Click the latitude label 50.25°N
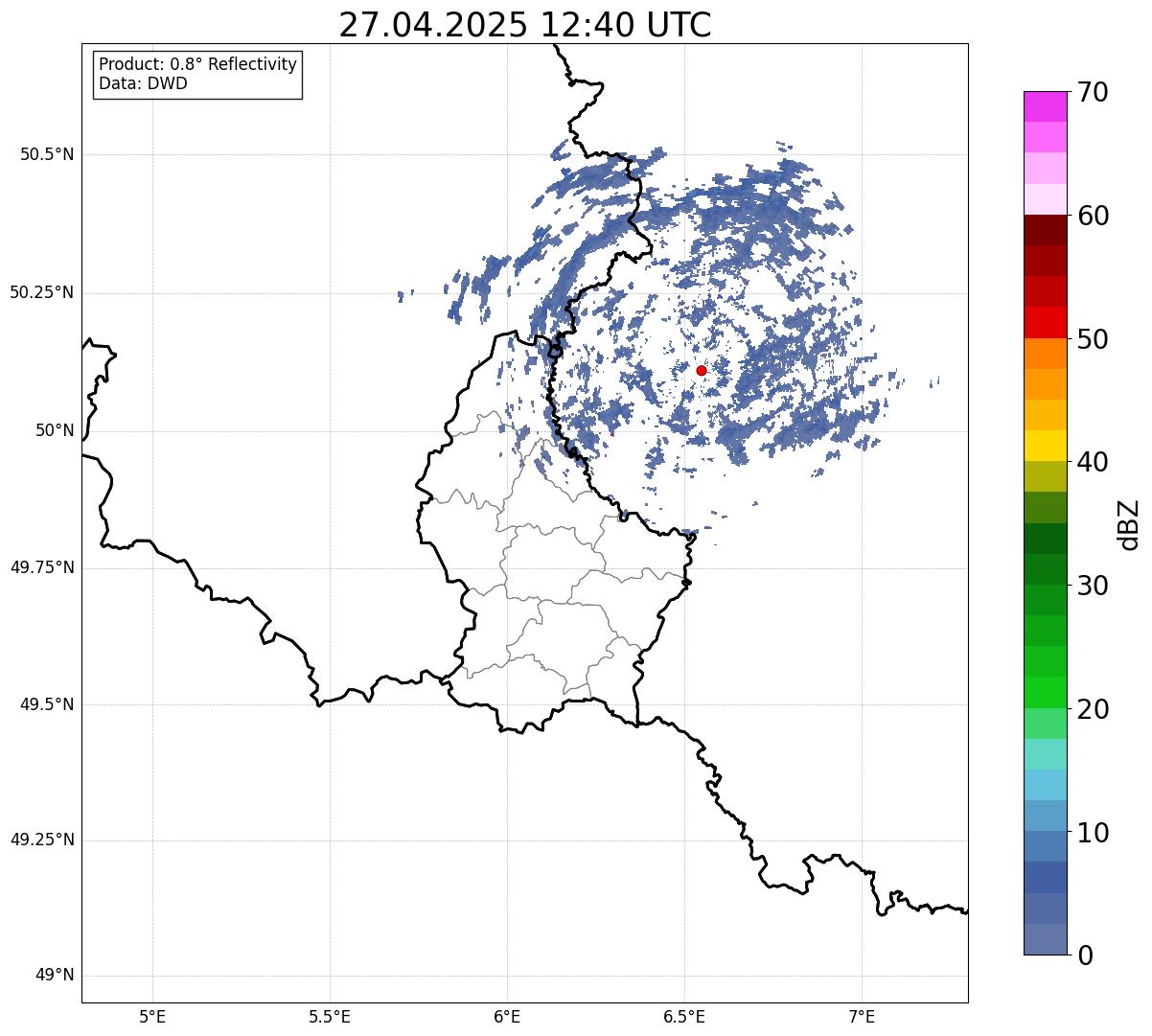This screenshot has height=1036, width=1152. click(x=42, y=292)
